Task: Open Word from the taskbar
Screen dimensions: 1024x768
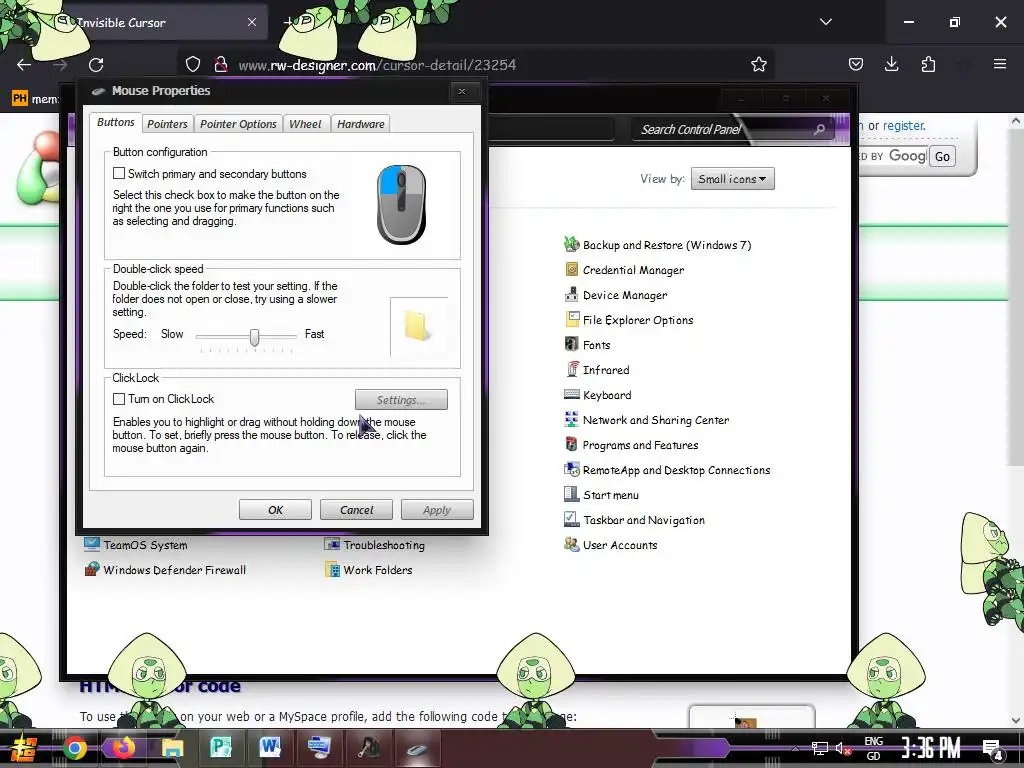Action: tap(270, 748)
